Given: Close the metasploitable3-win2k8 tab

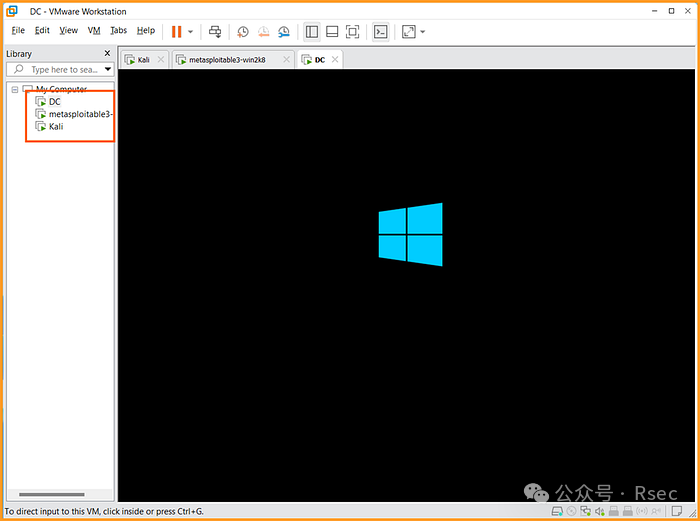Looking at the screenshot, I should [x=287, y=60].
